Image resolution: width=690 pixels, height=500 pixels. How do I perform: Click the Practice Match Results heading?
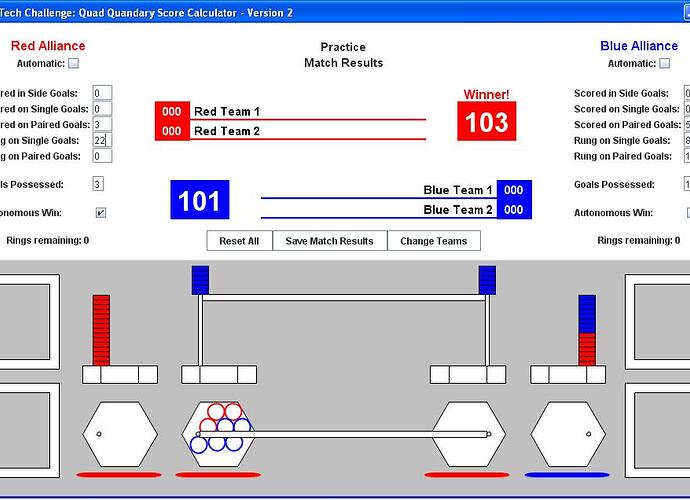pyautogui.click(x=343, y=55)
